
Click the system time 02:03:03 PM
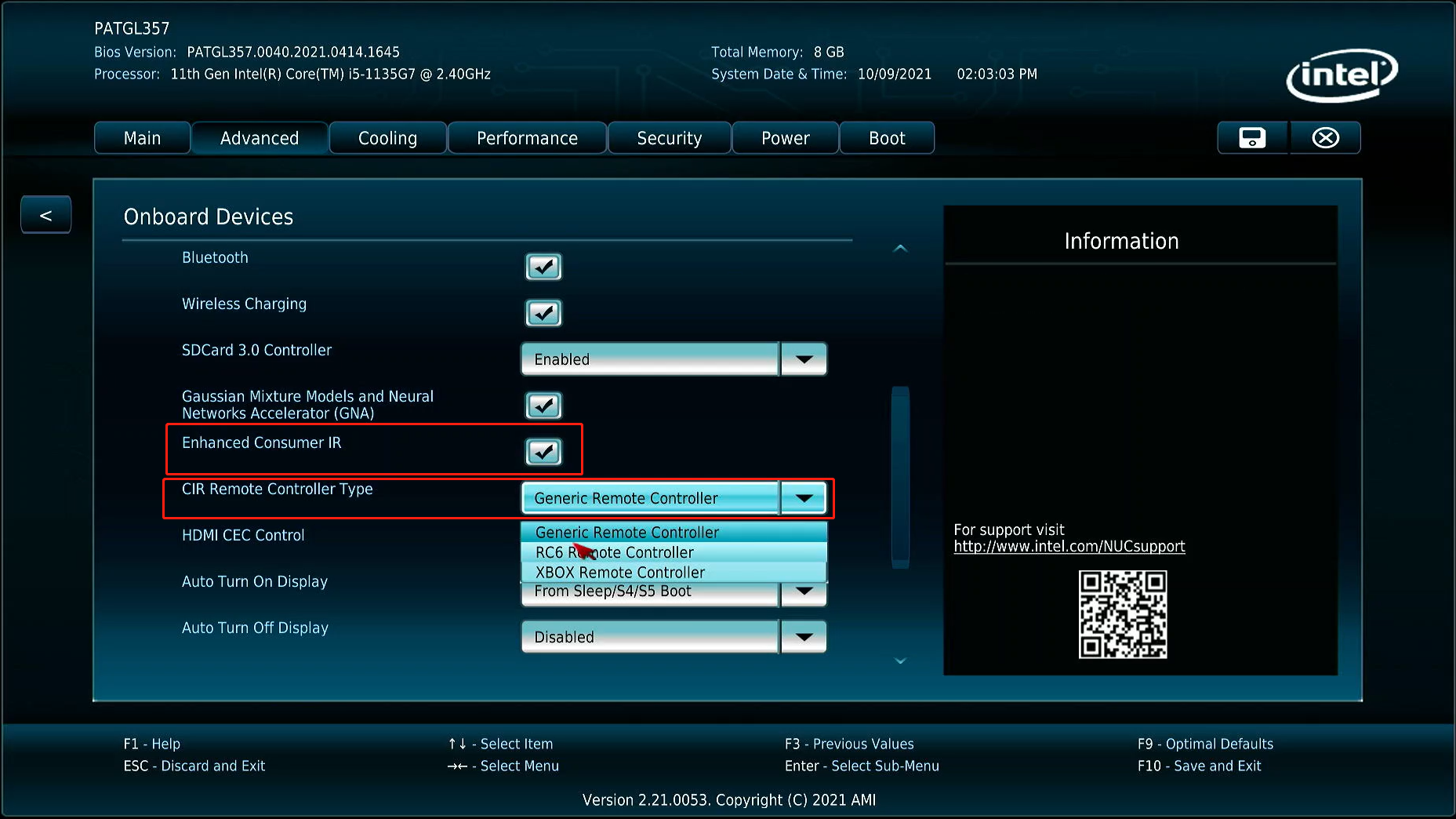point(997,74)
